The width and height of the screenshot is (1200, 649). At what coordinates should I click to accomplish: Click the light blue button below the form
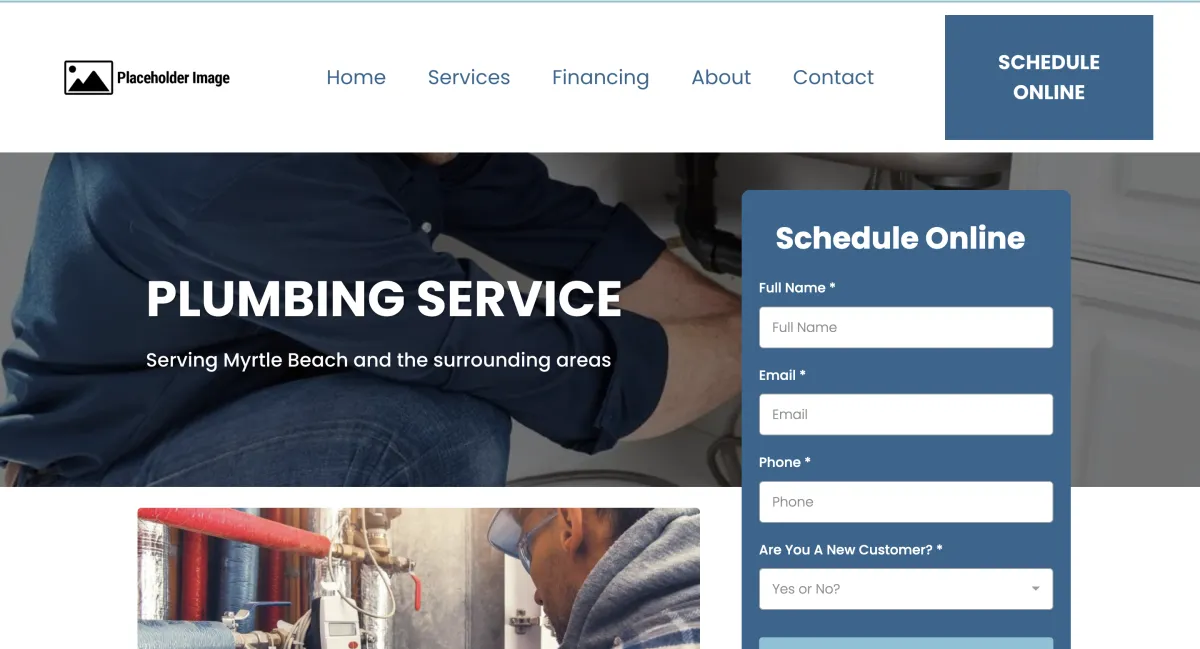point(906,643)
